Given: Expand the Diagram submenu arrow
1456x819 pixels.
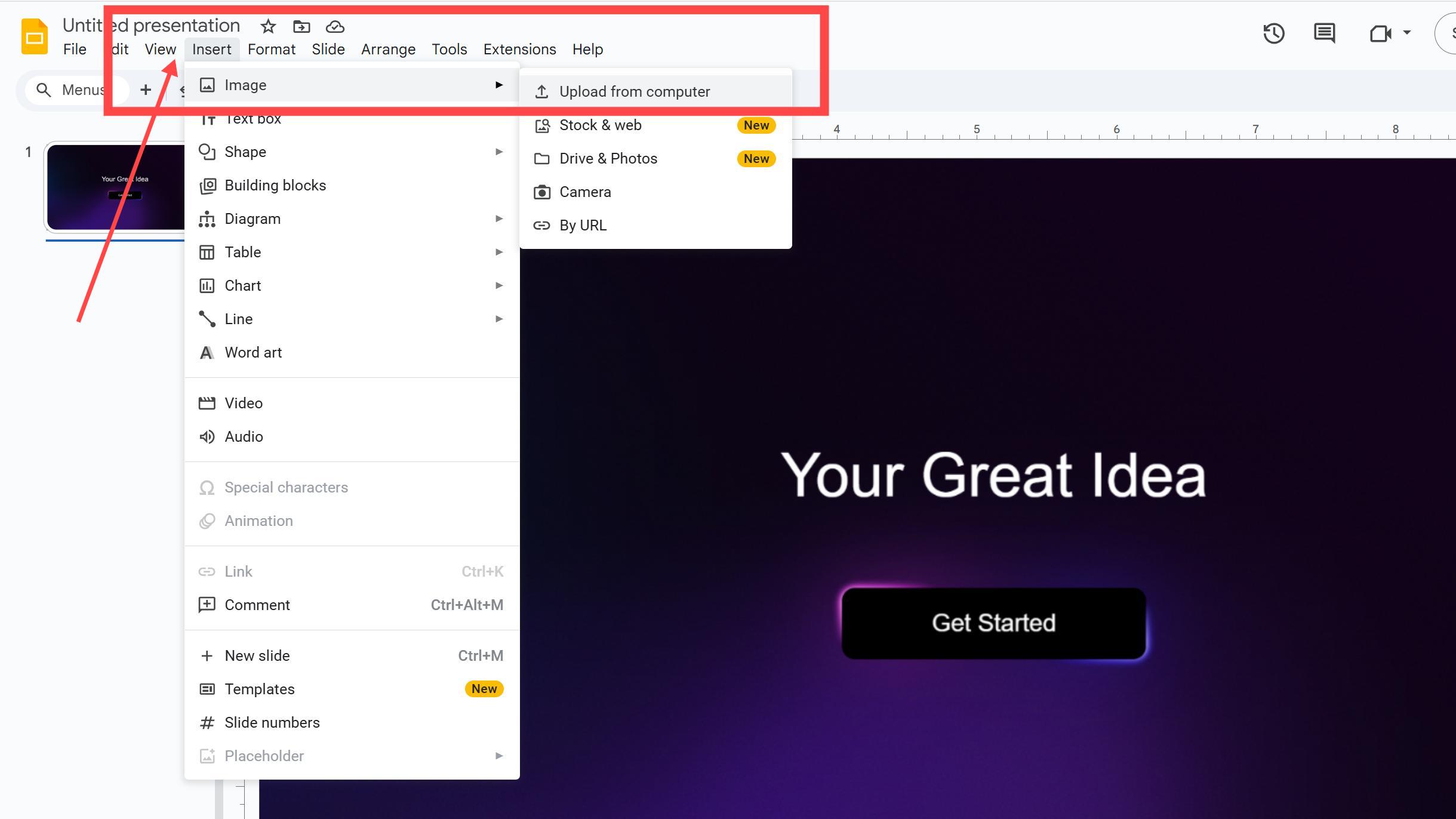Looking at the screenshot, I should click(499, 218).
